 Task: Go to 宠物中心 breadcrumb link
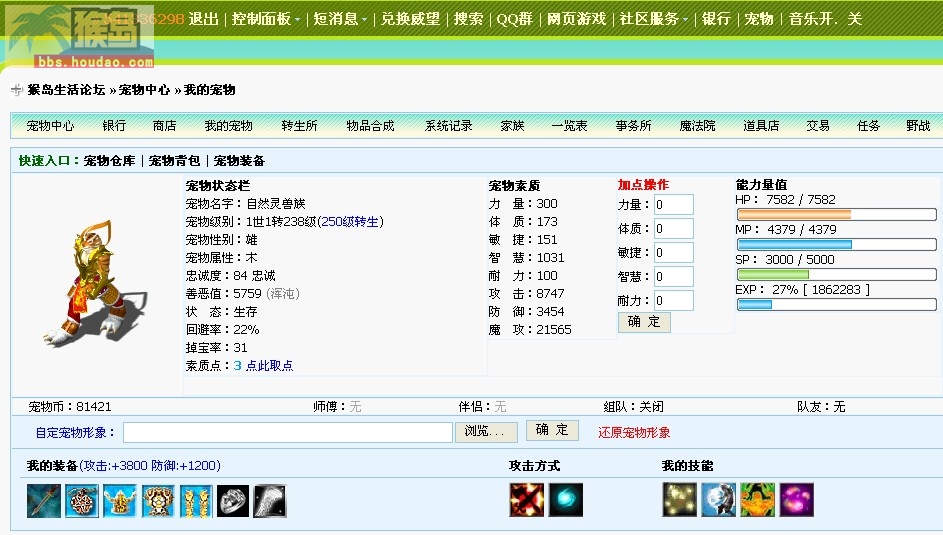tap(144, 90)
